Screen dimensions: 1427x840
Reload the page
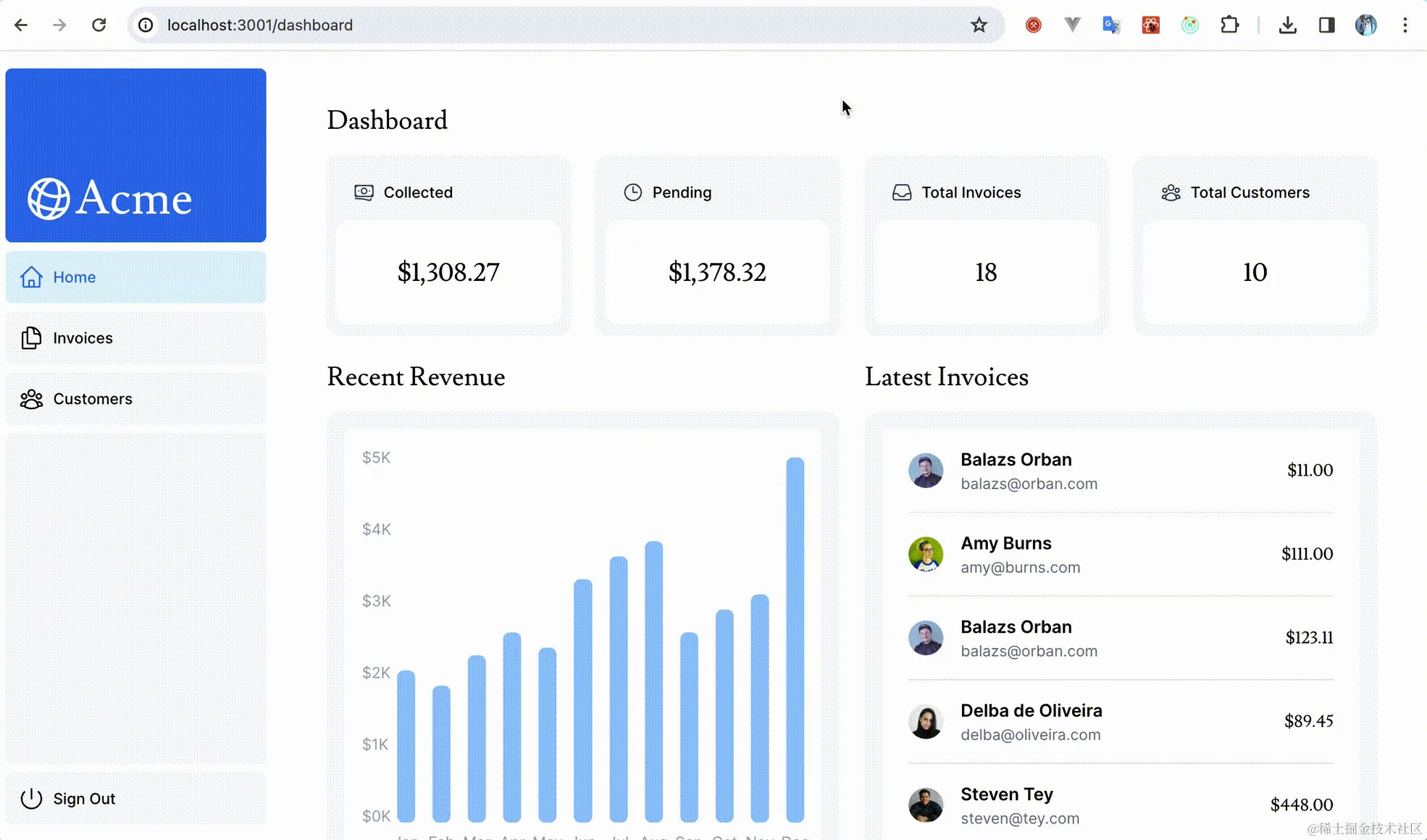(x=99, y=25)
